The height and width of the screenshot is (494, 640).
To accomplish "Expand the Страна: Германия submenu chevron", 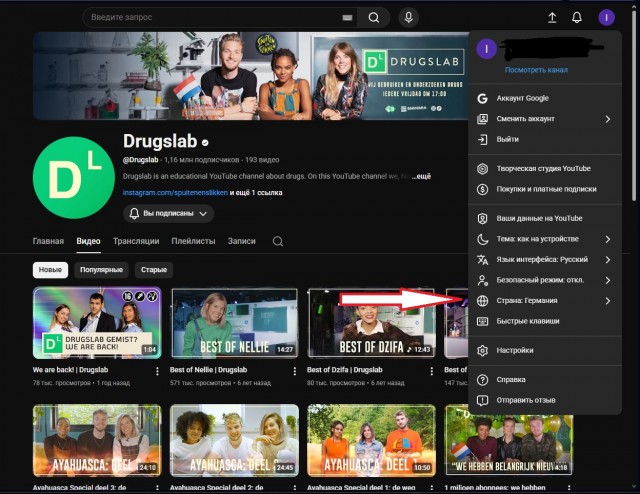I will click(x=607, y=301).
